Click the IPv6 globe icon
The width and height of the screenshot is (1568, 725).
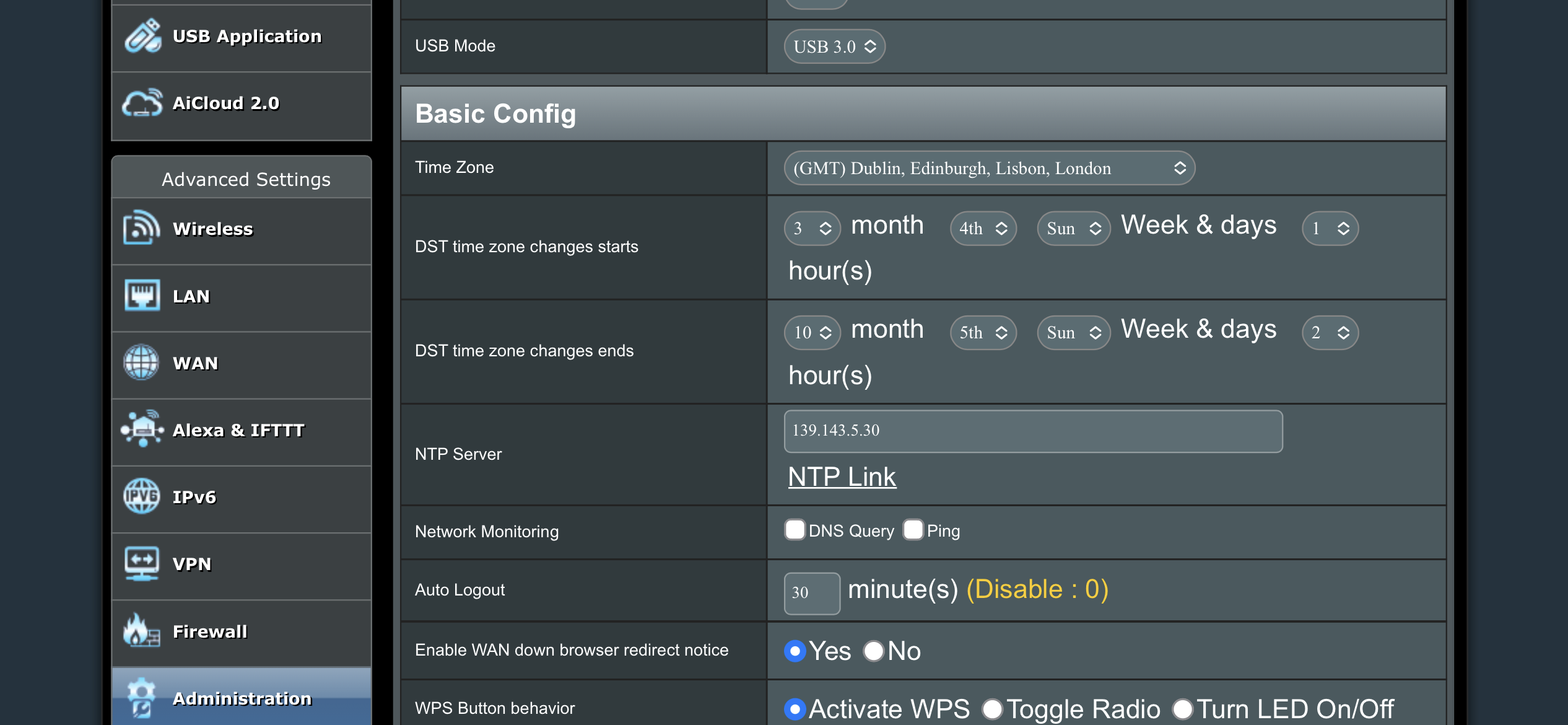(142, 496)
